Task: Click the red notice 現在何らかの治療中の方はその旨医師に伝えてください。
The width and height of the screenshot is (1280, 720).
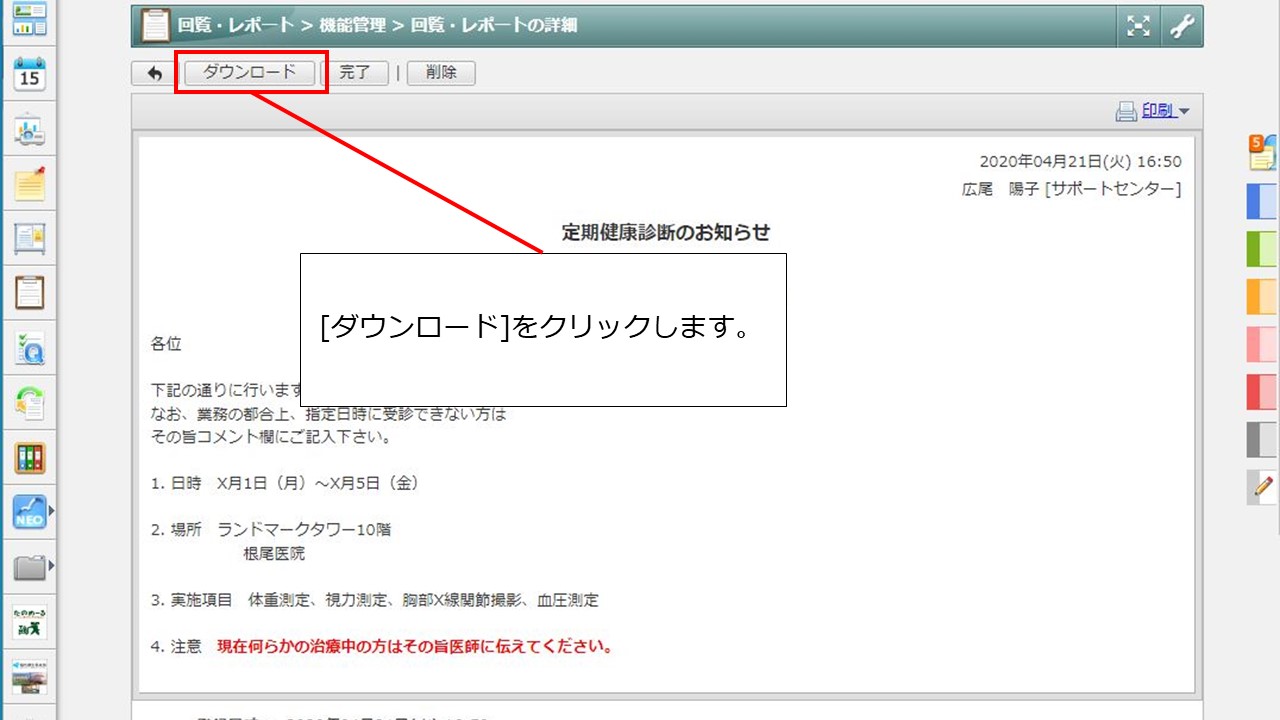Action: [415, 646]
